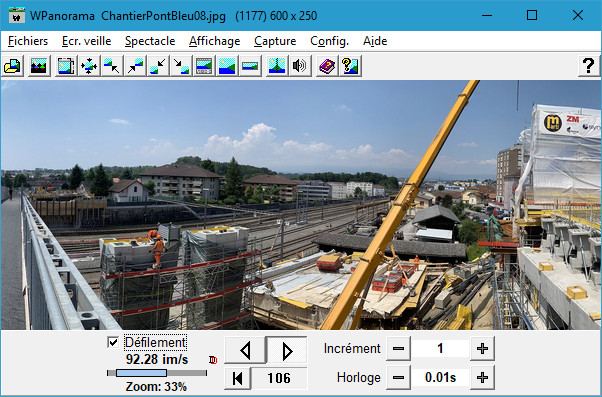Open the Aide menu
602x397 pixels.
375,41
